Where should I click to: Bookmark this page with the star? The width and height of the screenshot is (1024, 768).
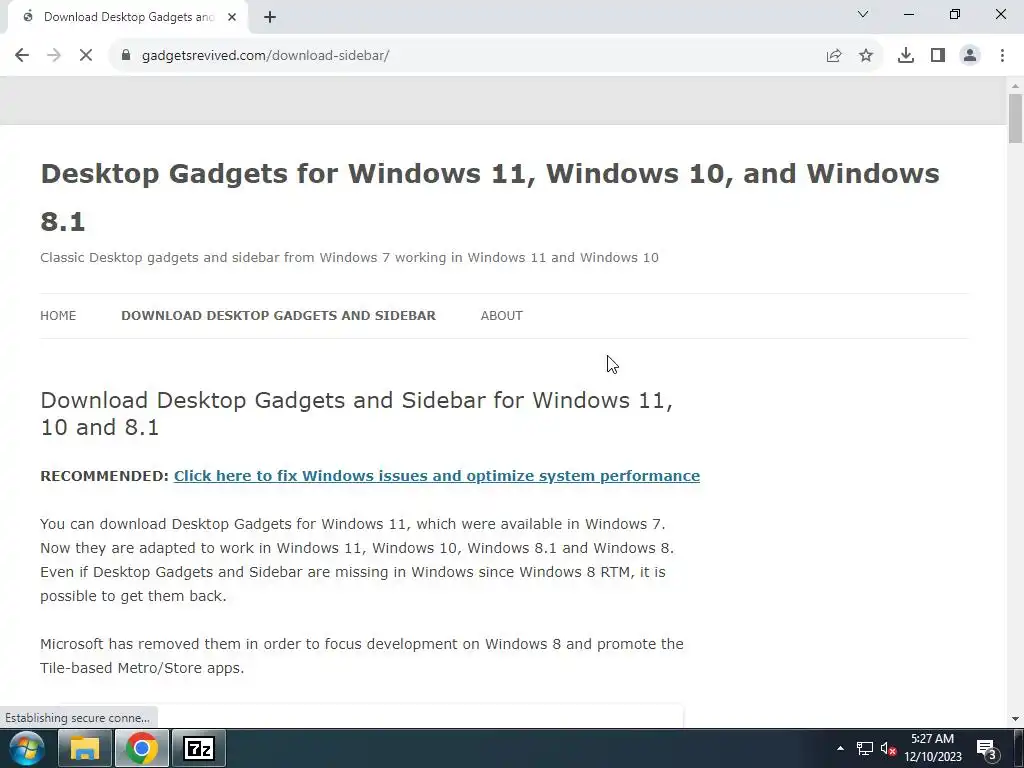click(x=866, y=56)
